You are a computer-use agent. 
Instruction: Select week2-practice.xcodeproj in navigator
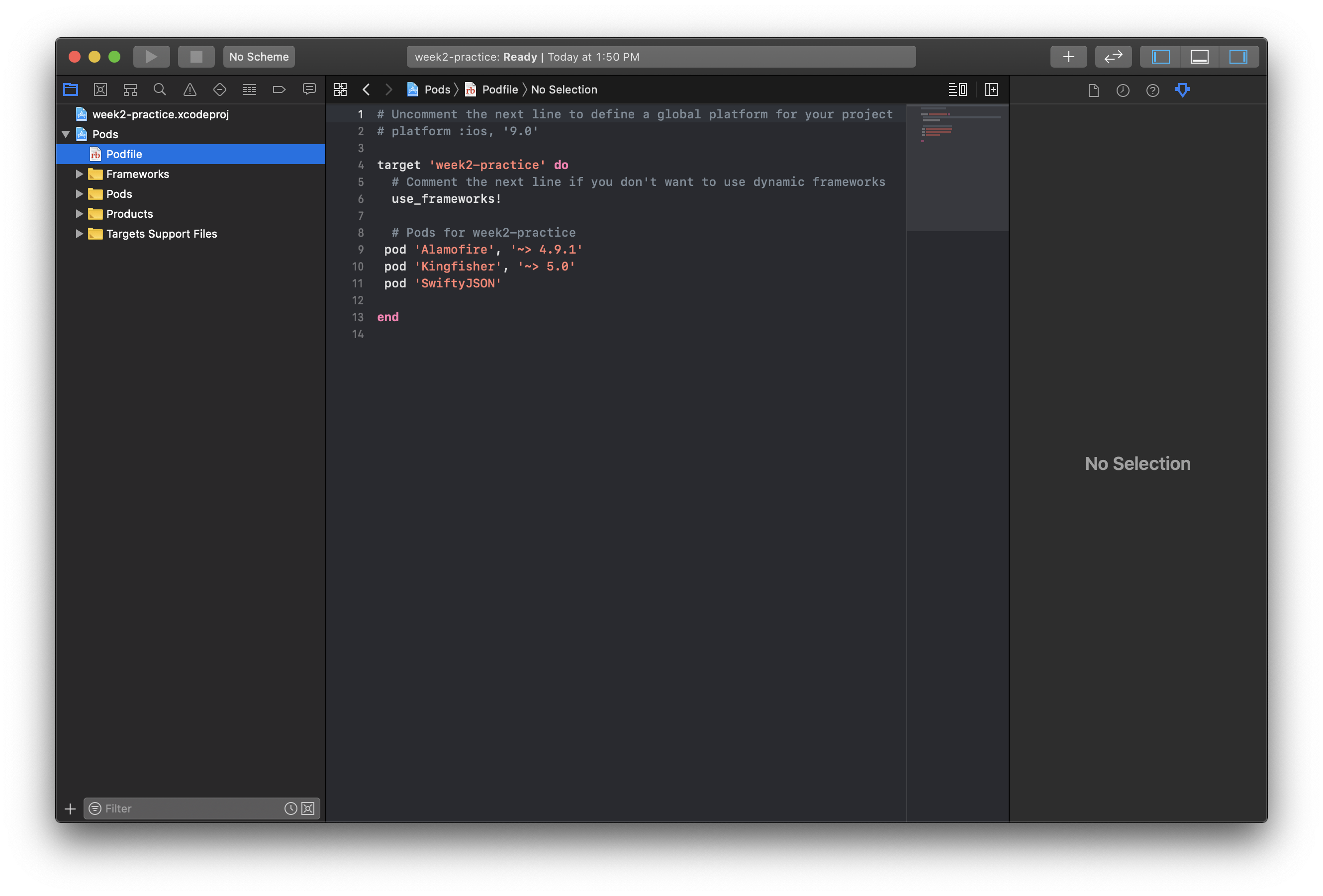(x=161, y=114)
